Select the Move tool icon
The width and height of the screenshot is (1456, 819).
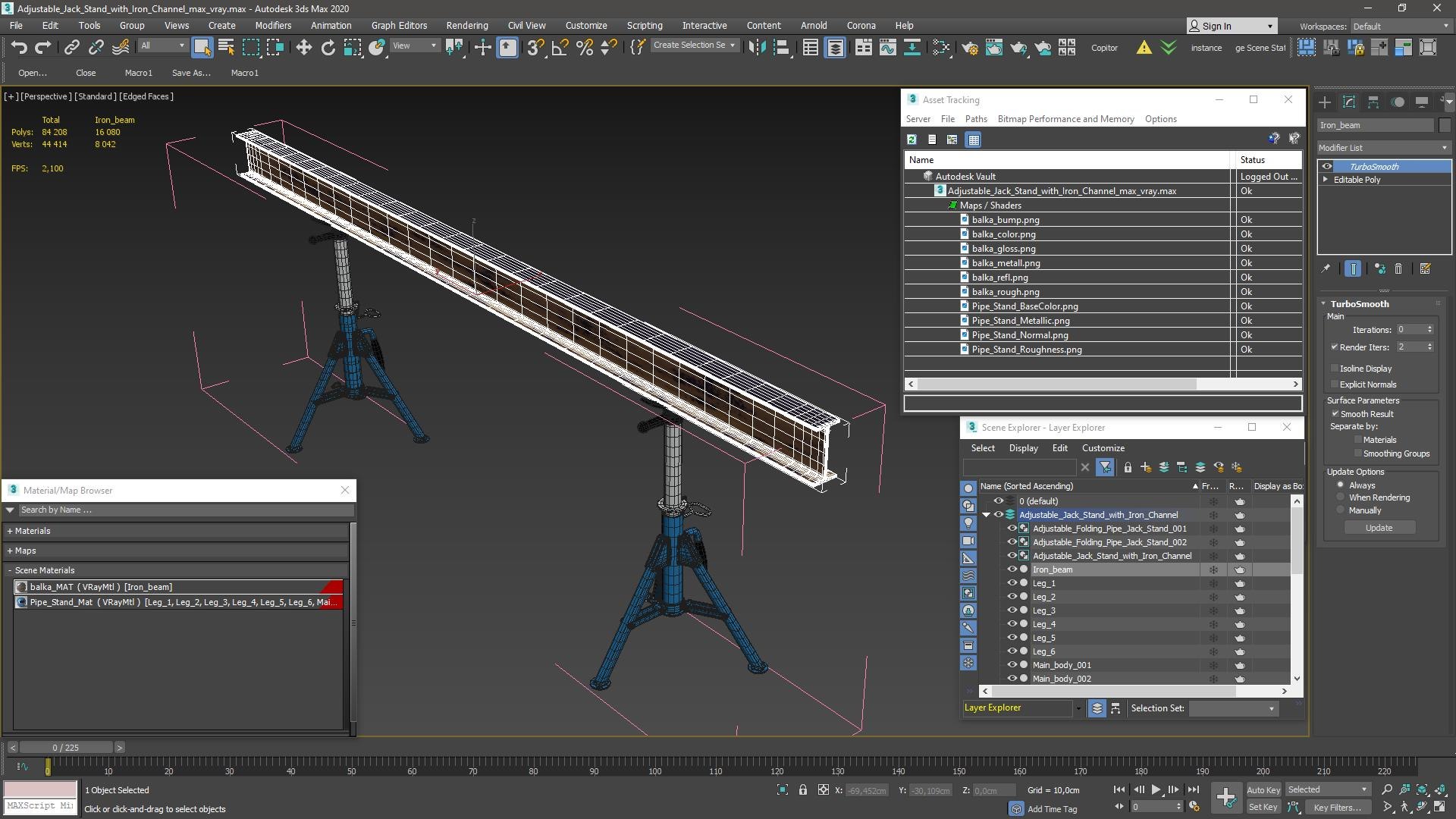(303, 48)
